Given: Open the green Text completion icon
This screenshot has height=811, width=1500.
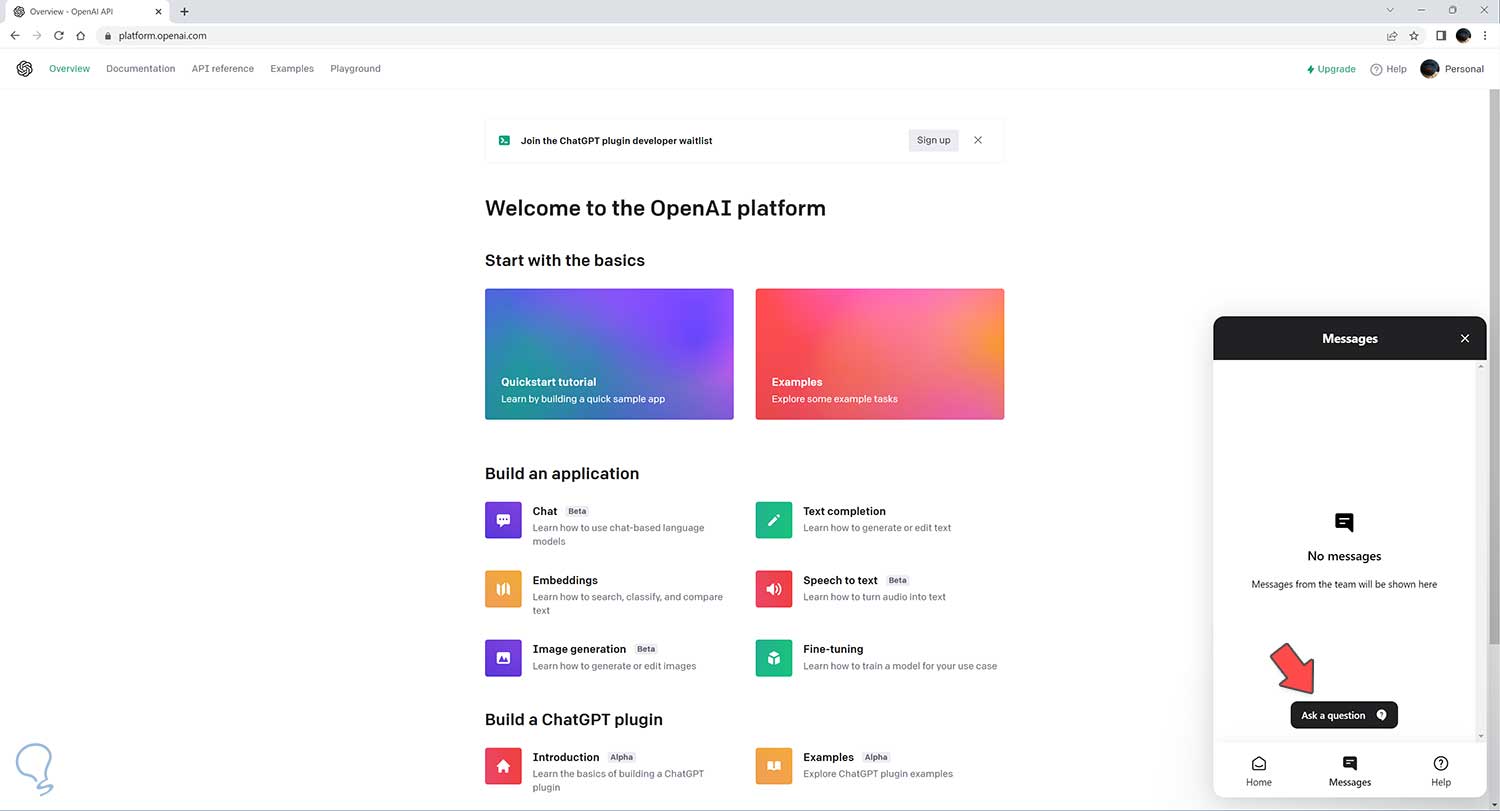Looking at the screenshot, I should (x=774, y=520).
